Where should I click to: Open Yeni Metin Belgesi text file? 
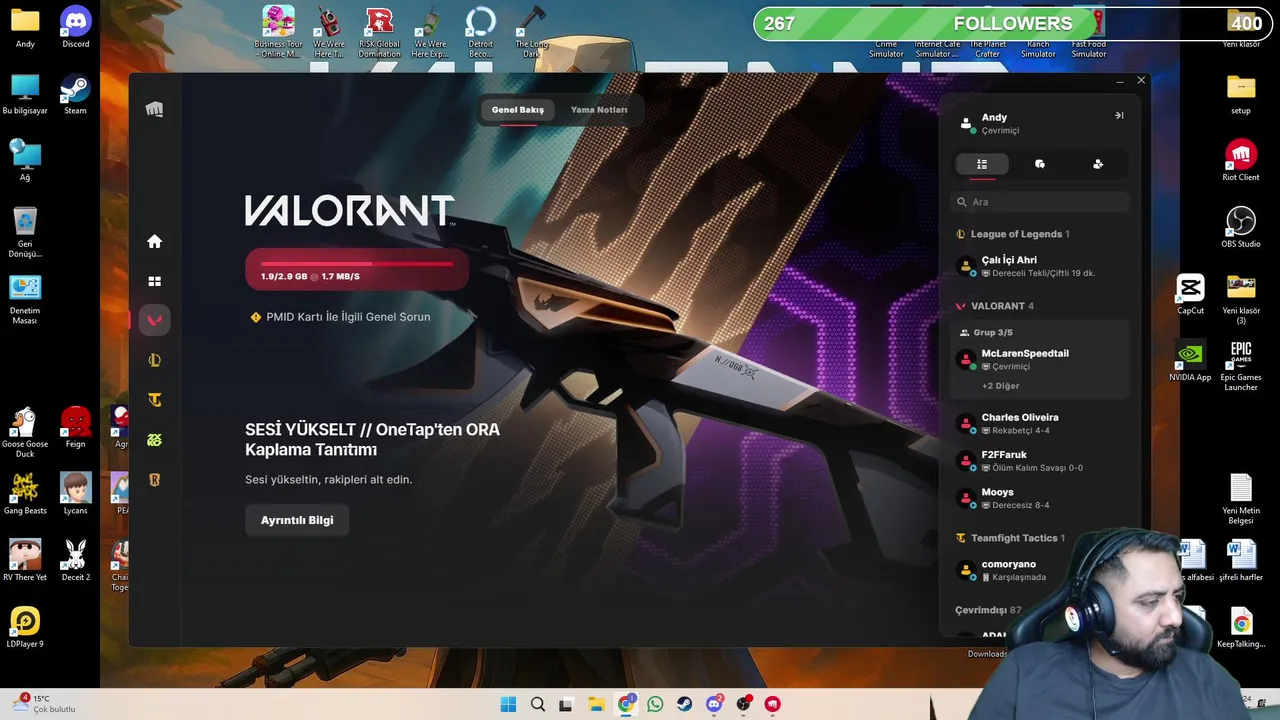pyautogui.click(x=1241, y=499)
